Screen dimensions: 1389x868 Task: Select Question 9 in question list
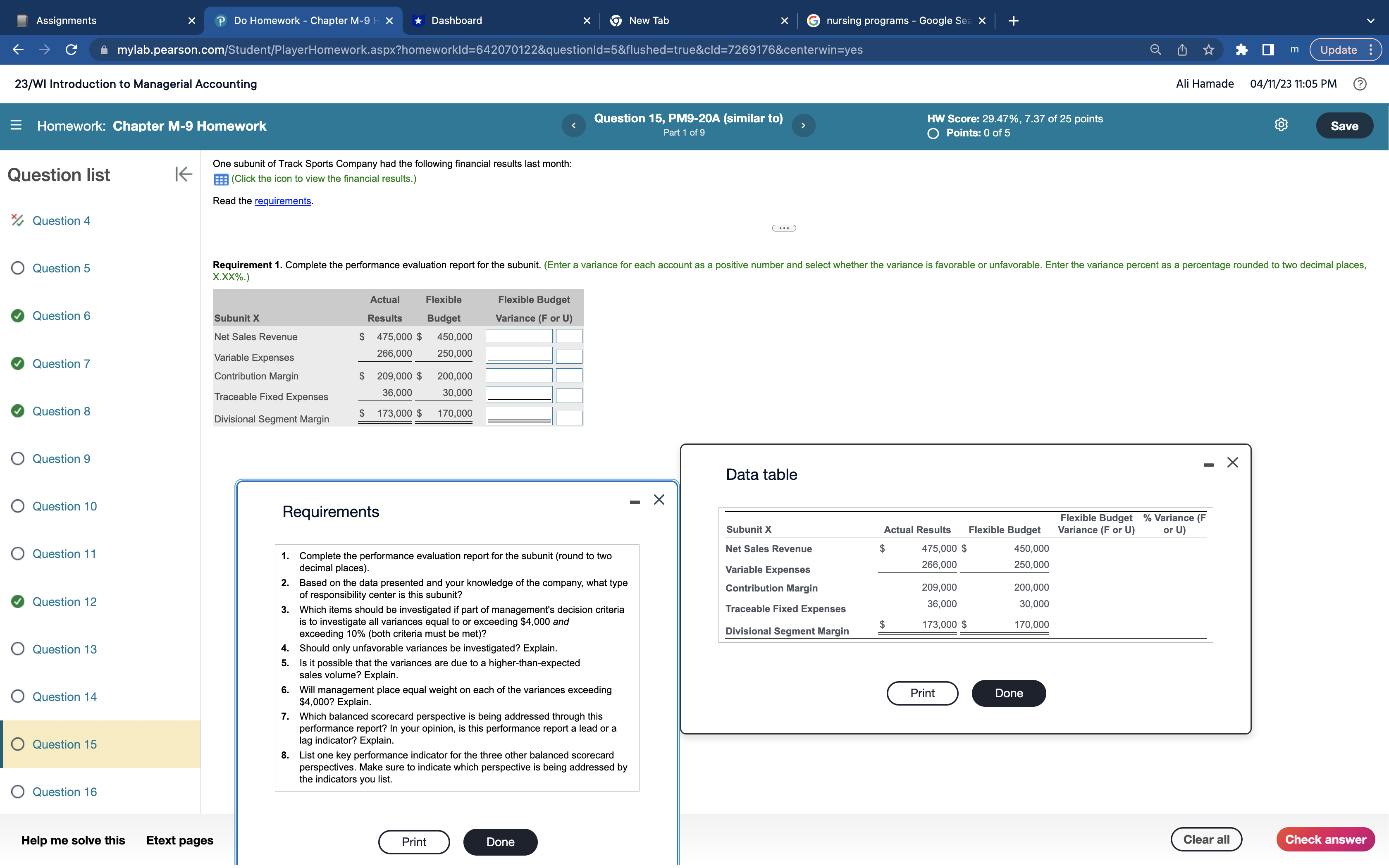[x=61, y=459]
